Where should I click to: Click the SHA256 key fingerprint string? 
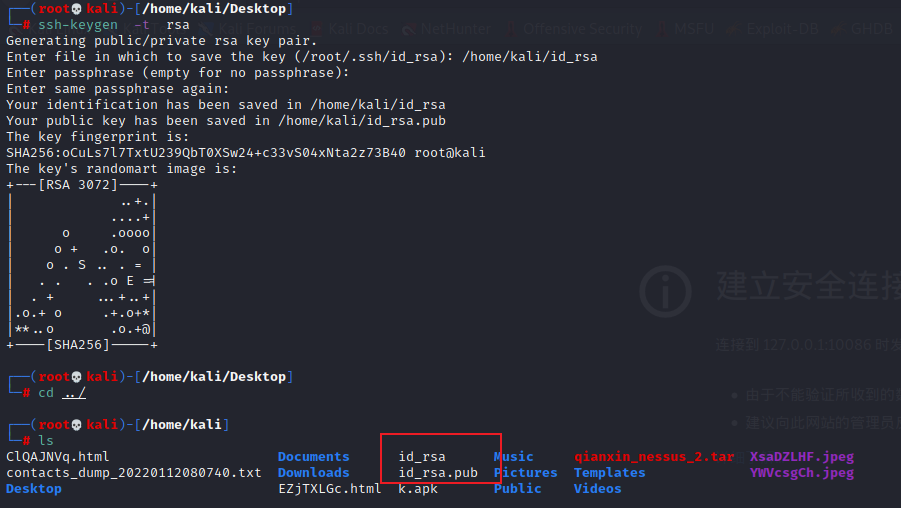pyautogui.click(x=206, y=153)
